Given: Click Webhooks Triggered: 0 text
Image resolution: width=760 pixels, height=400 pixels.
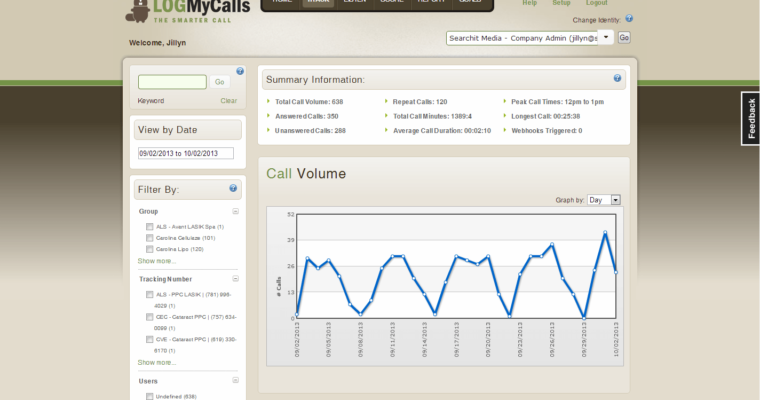Looking at the screenshot, I should [x=547, y=131].
